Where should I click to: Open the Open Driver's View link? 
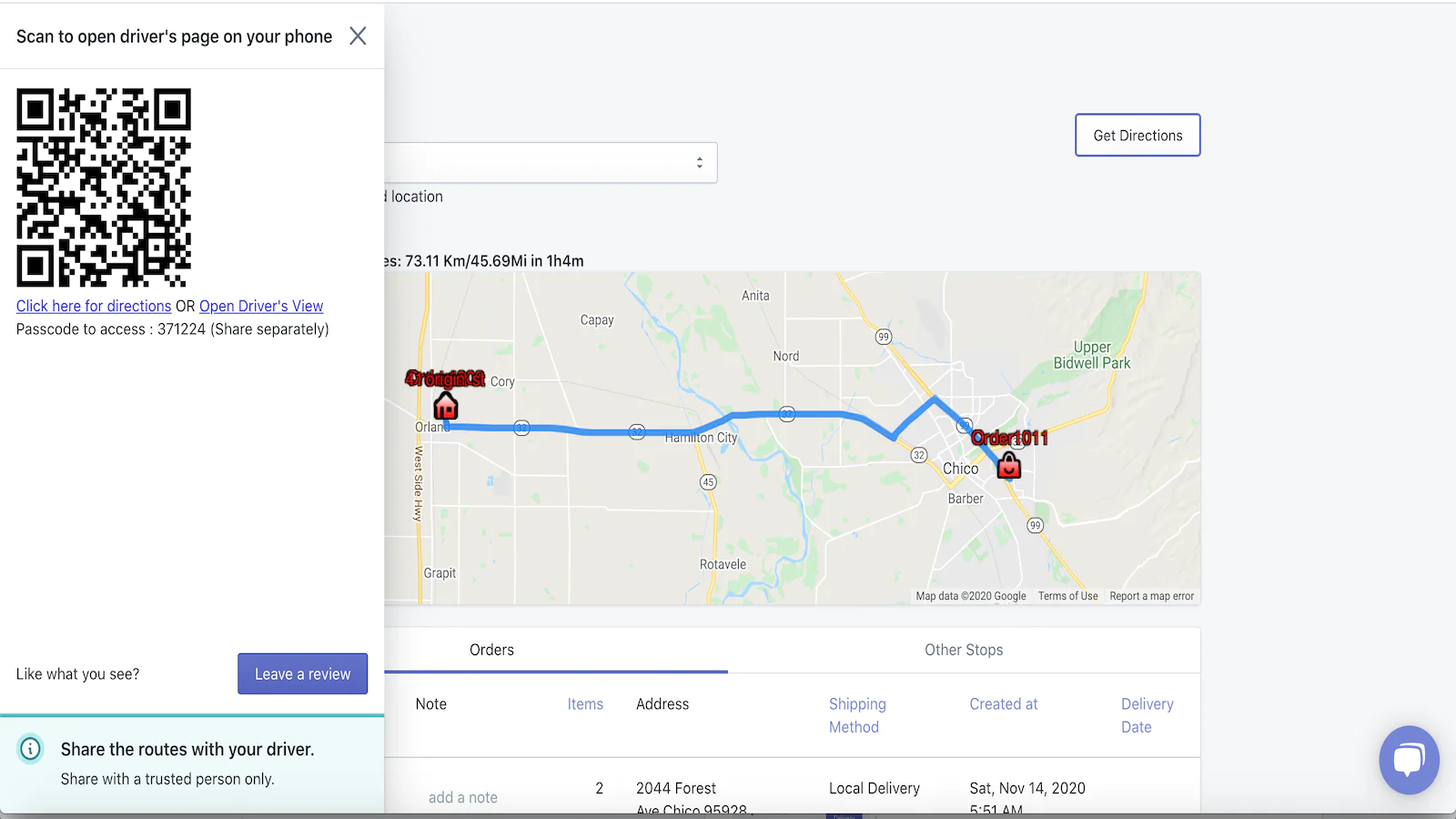tap(261, 307)
